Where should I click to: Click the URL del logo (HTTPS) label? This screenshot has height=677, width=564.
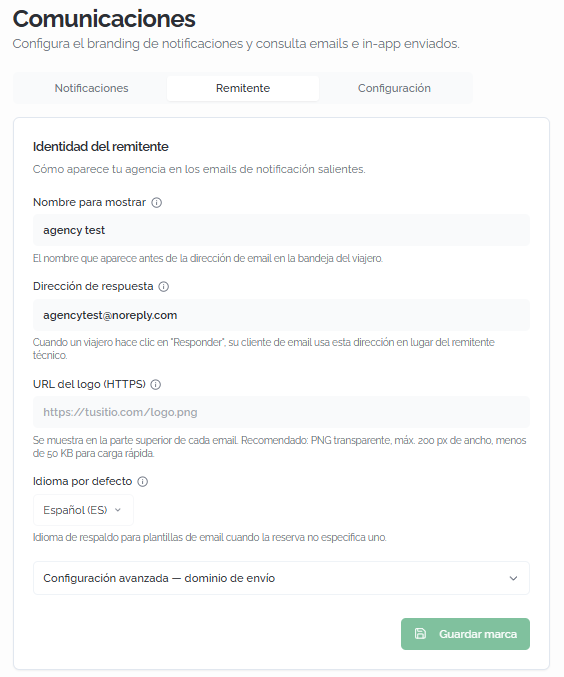click(x=89, y=384)
